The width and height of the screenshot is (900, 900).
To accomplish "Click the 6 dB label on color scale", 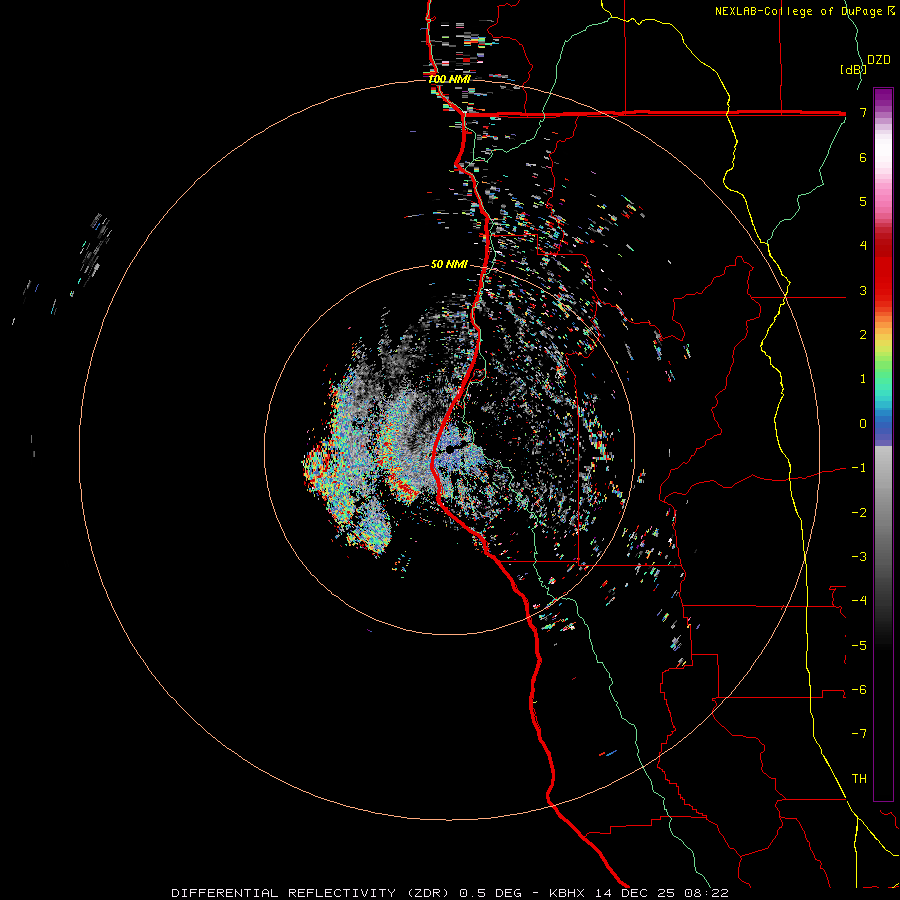I will 863,157.
